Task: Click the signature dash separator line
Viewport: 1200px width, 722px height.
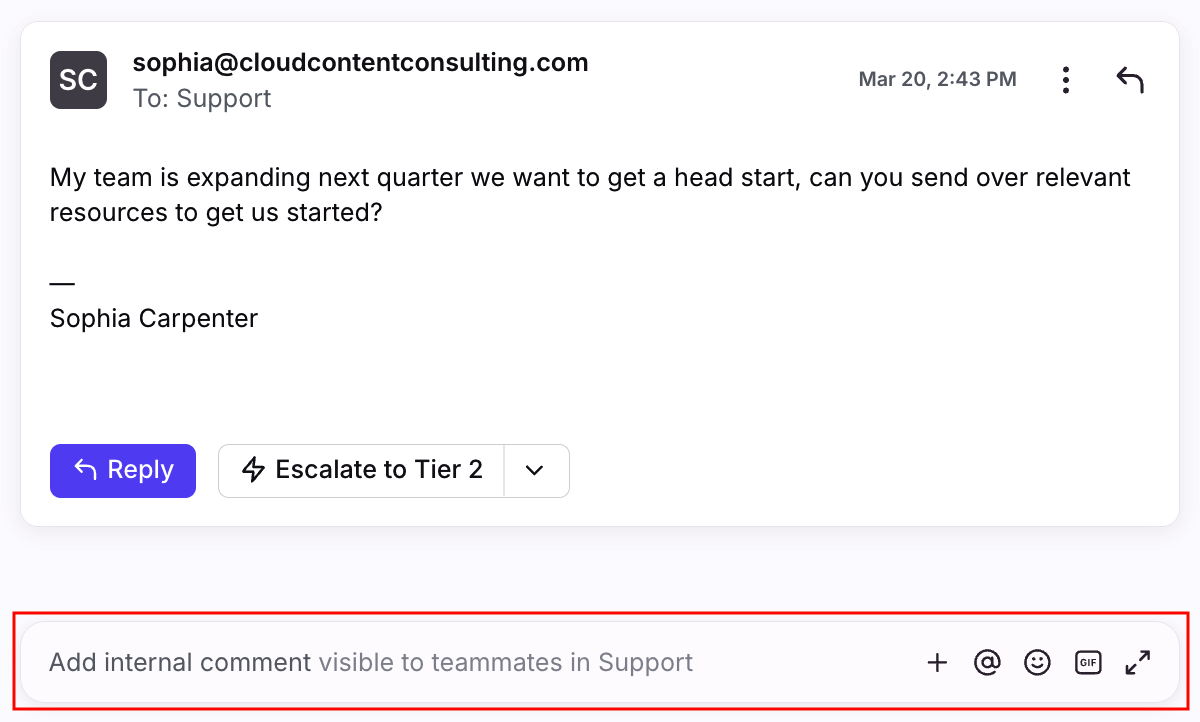Action: pos(62,285)
